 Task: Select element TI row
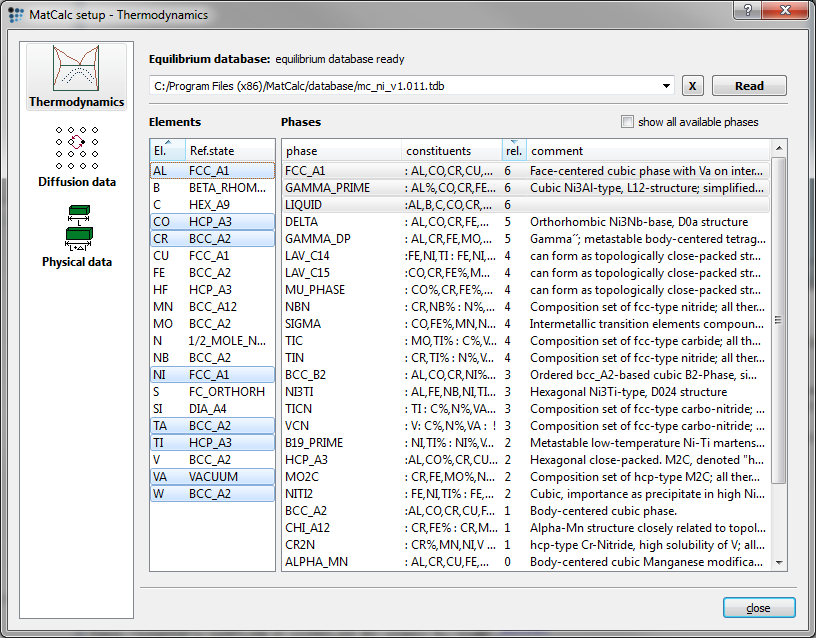[x=212, y=442]
